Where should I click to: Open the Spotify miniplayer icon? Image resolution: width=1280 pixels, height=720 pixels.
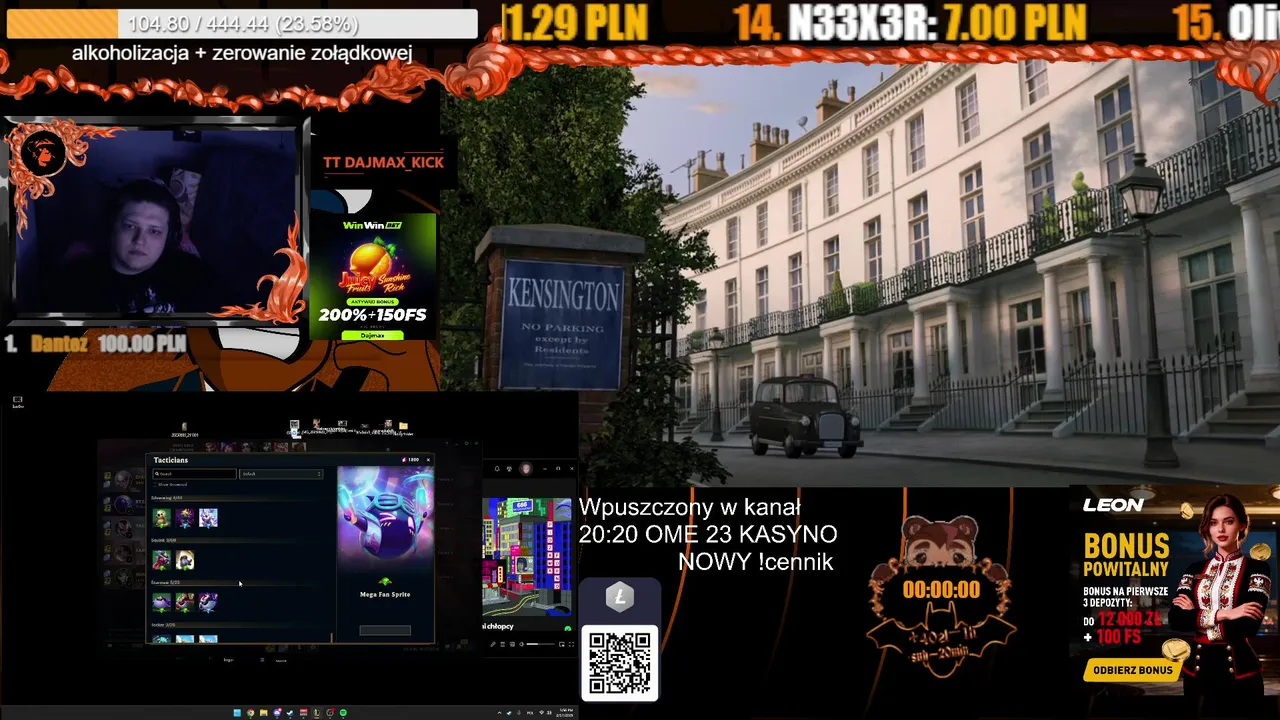(x=562, y=644)
